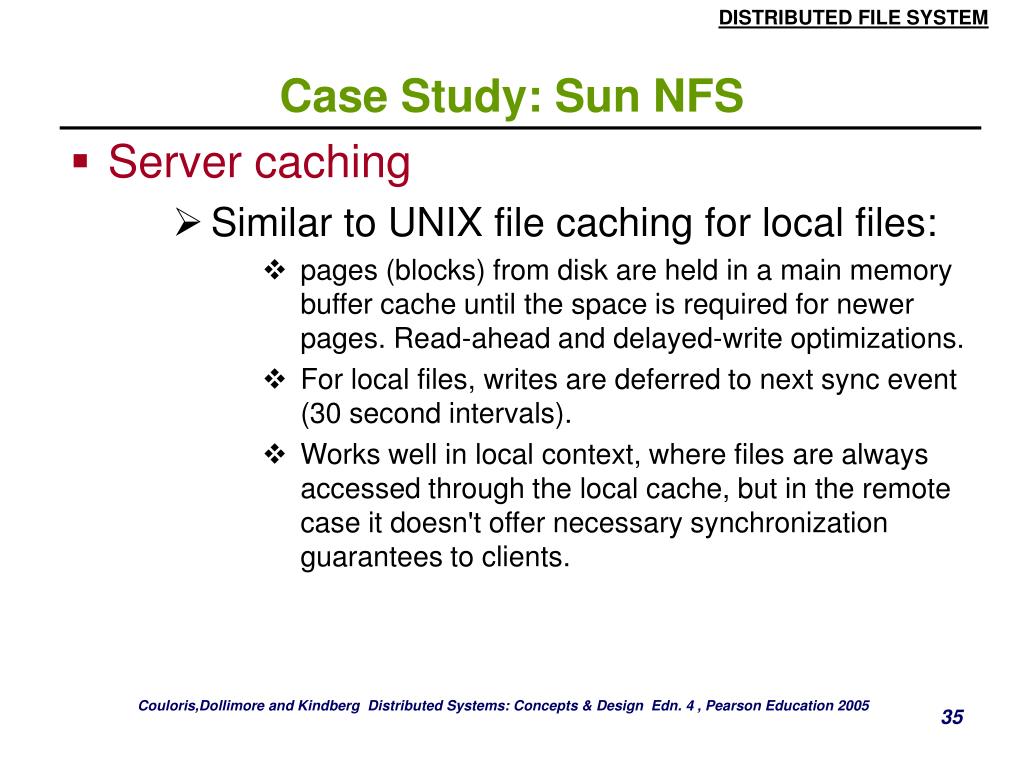Select the 'Server caching' heading
Viewport: 1024px width, 768px height.
coord(259,161)
